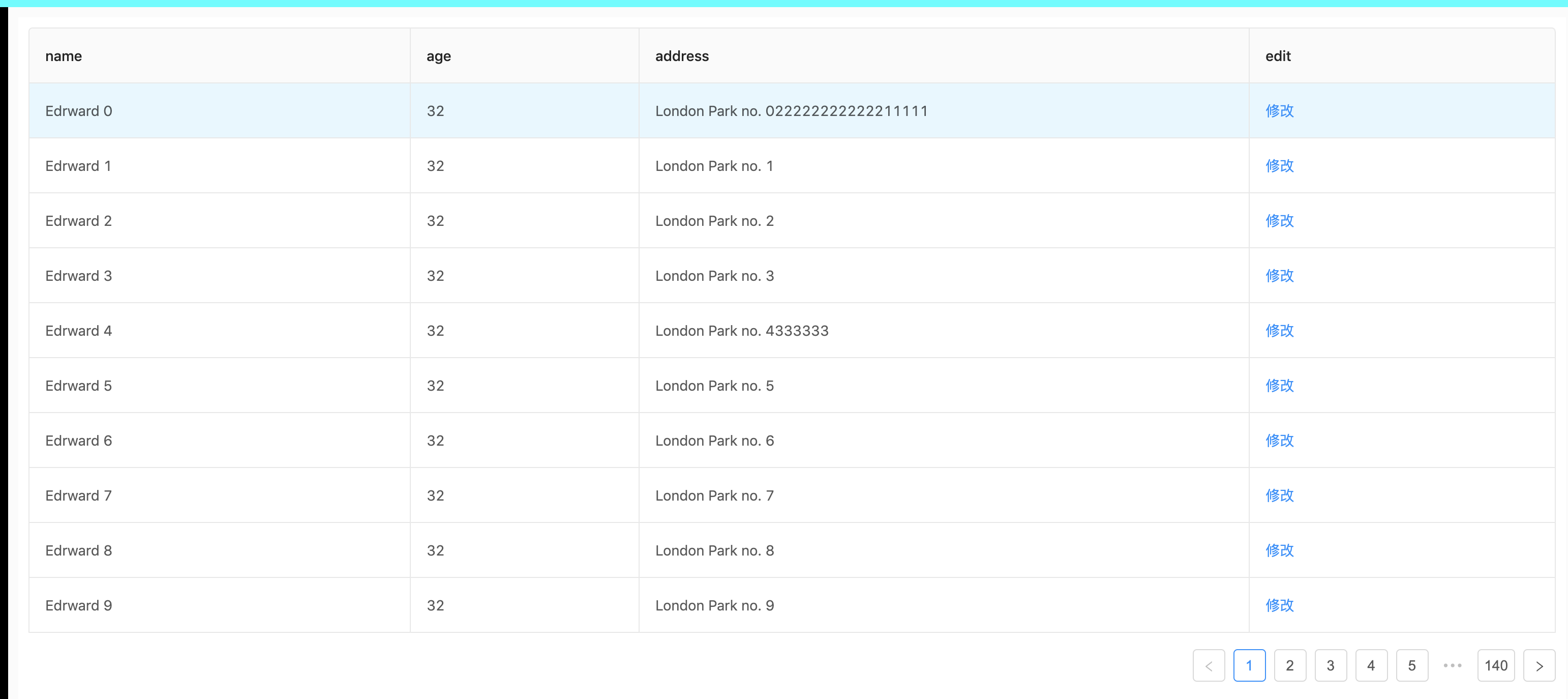Edit the Edrward 7 row
The height and width of the screenshot is (699, 1568).
[x=1280, y=496]
